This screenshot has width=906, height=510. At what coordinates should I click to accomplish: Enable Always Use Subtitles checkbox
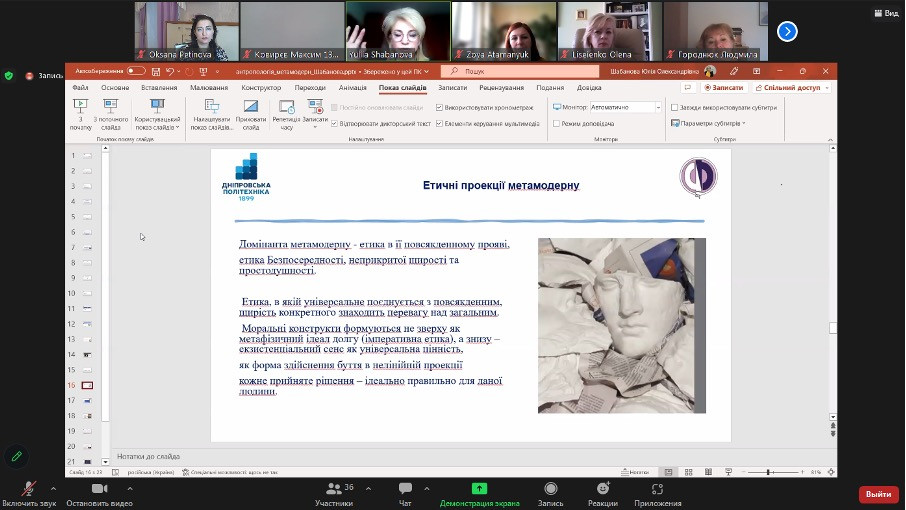coord(674,107)
